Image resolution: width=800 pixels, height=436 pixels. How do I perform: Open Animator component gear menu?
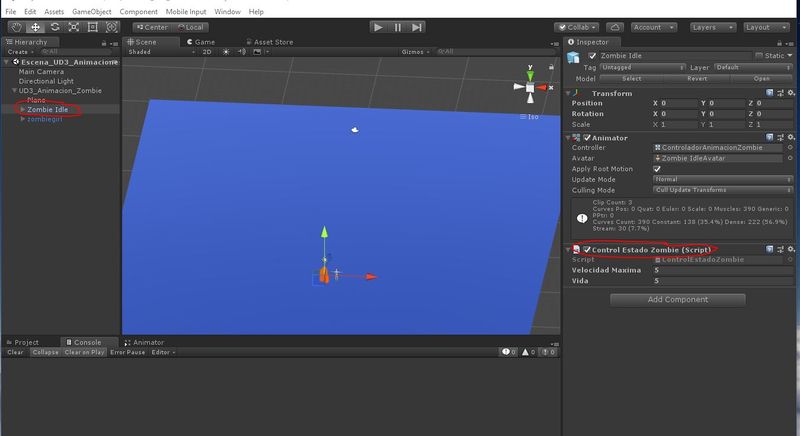pyautogui.click(x=791, y=137)
